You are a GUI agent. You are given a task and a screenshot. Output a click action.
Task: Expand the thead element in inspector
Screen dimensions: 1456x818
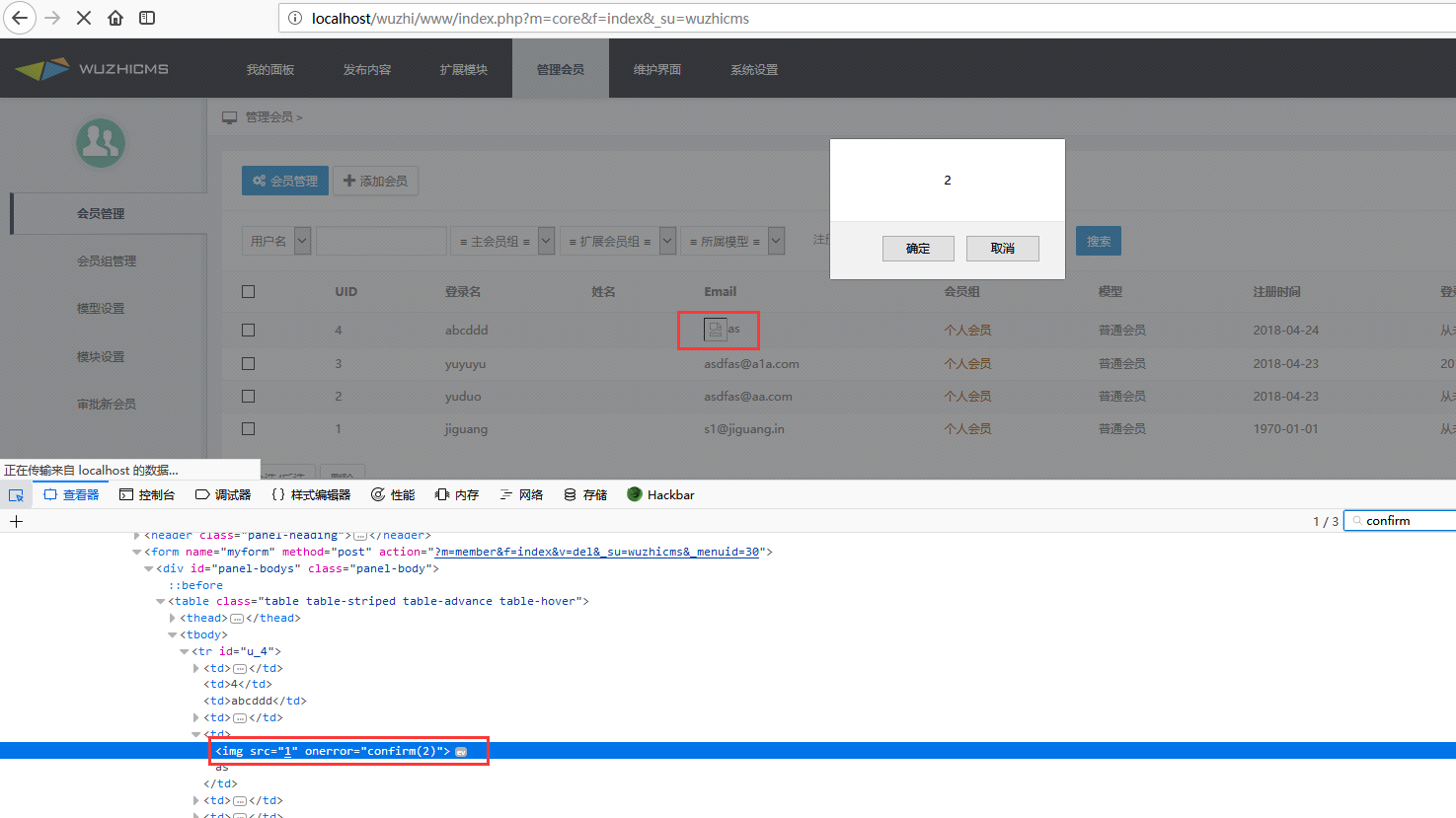(174, 617)
